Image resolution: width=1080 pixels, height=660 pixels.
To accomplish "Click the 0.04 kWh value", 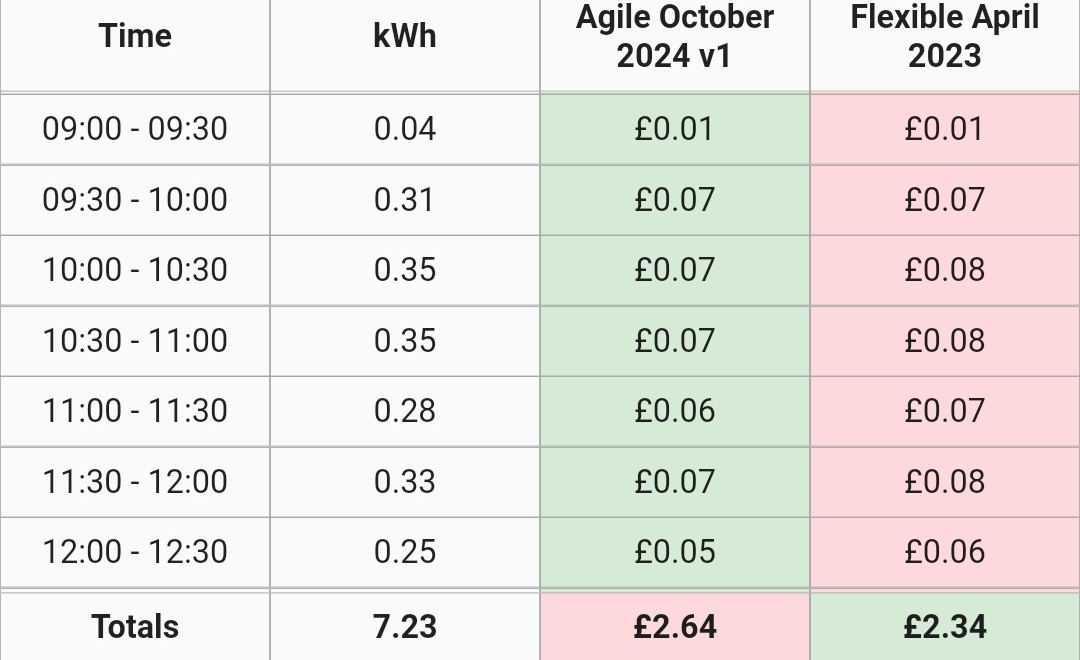I will 405,129.
